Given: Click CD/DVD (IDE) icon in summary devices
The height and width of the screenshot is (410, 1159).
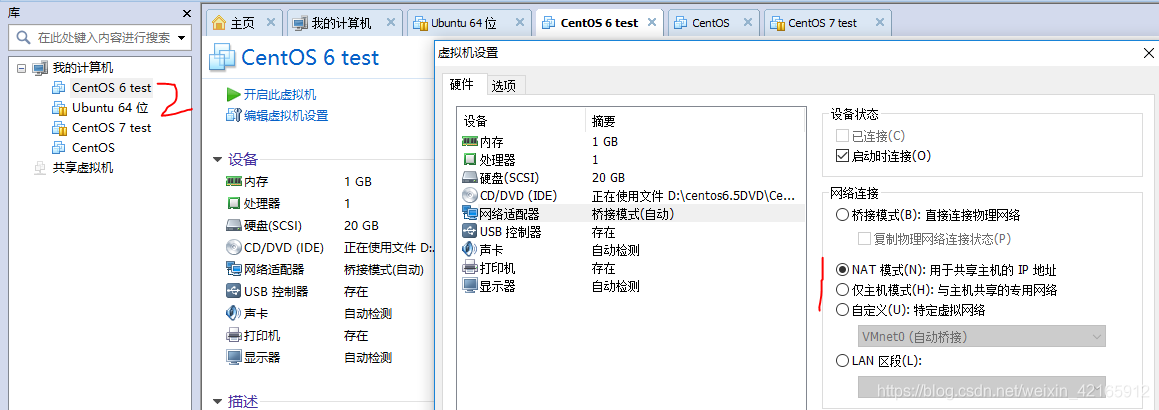Looking at the screenshot, I should pos(234,247).
